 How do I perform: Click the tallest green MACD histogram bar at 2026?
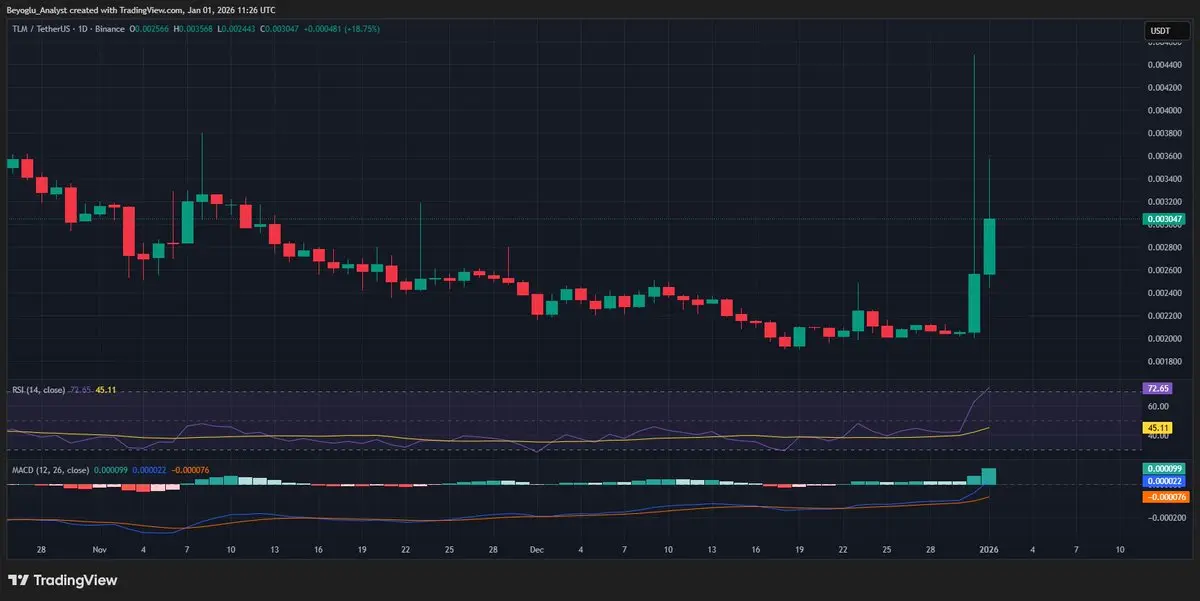[x=989, y=476]
